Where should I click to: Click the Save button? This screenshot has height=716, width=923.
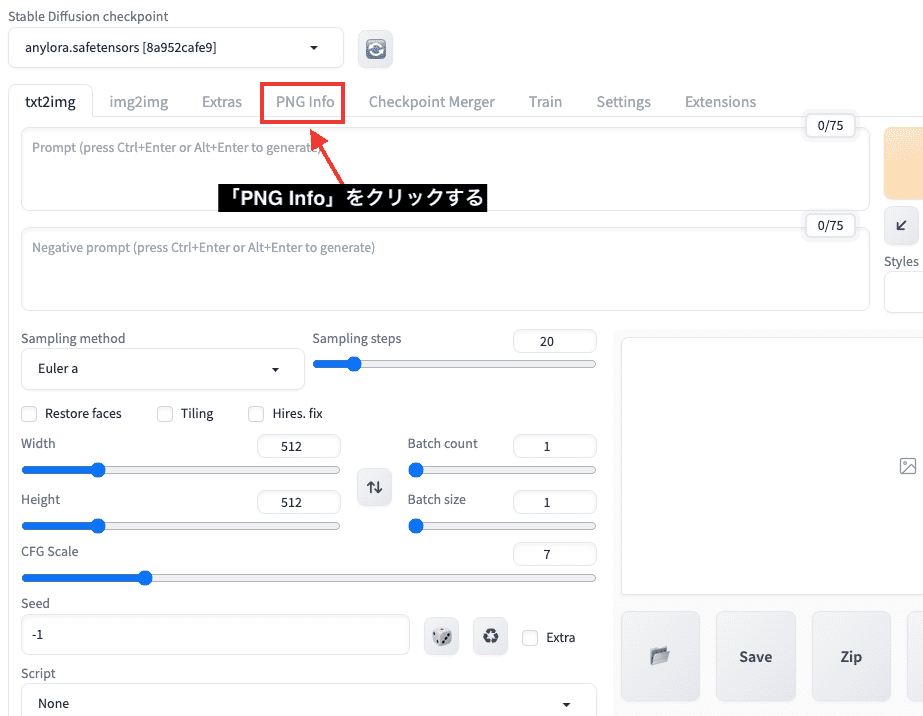(755, 656)
